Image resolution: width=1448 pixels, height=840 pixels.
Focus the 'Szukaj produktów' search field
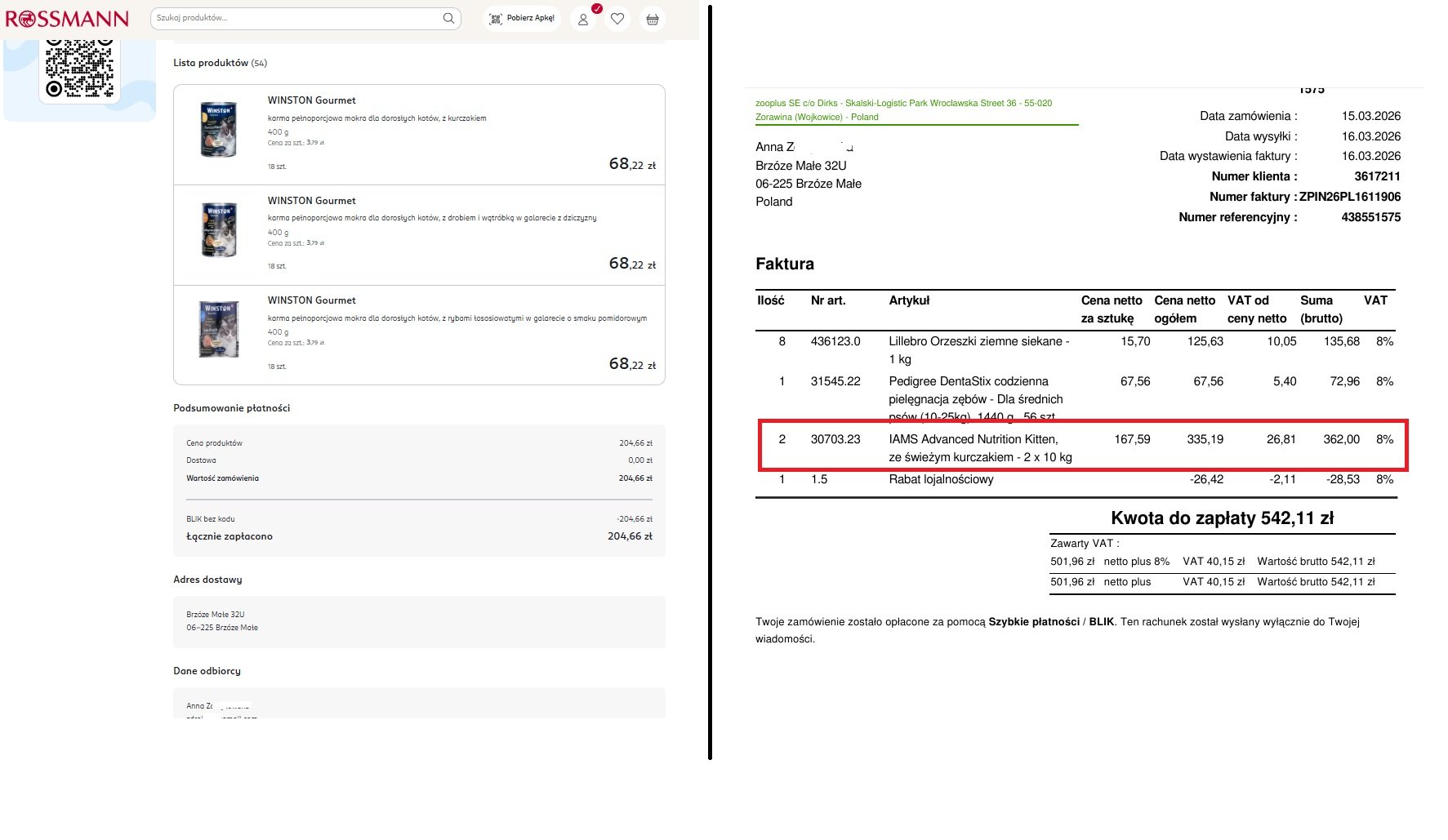tap(305, 18)
